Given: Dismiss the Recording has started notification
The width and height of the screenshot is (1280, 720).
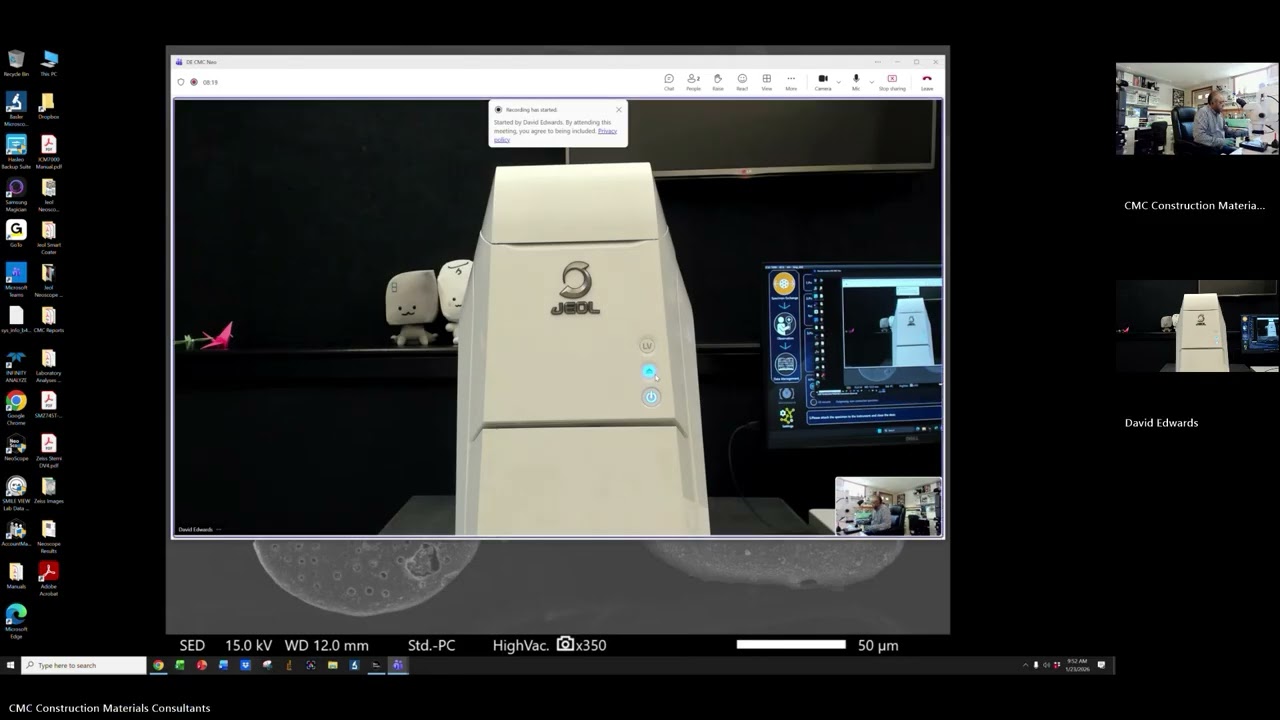Looking at the screenshot, I should [618, 109].
